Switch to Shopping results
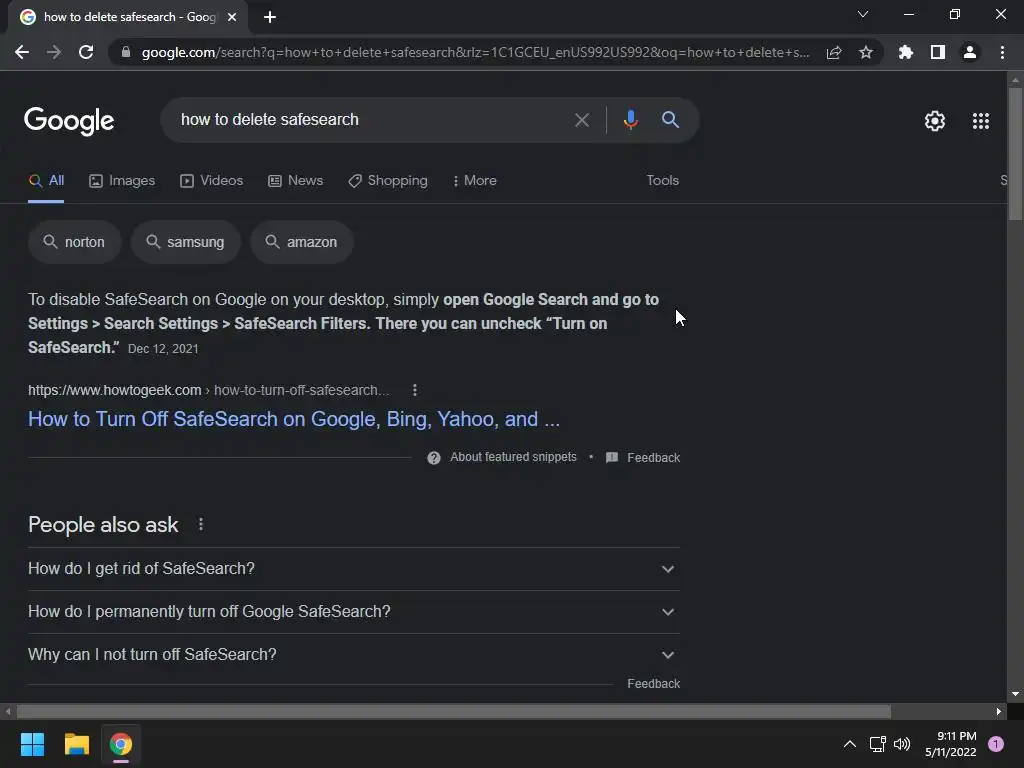1024x768 pixels. click(x=388, y=181)
